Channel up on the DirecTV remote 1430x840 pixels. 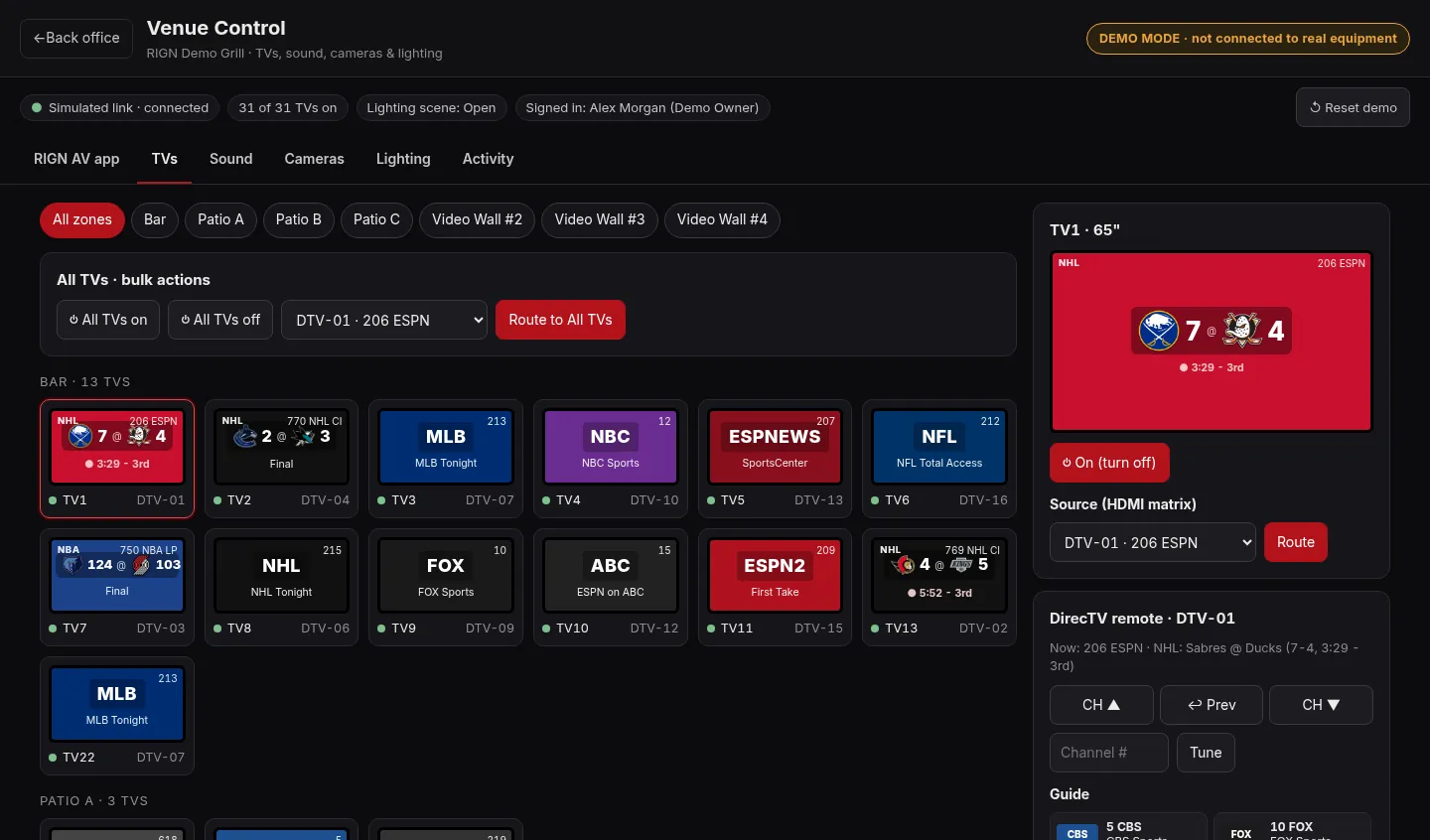click(x=1101, y=705)
